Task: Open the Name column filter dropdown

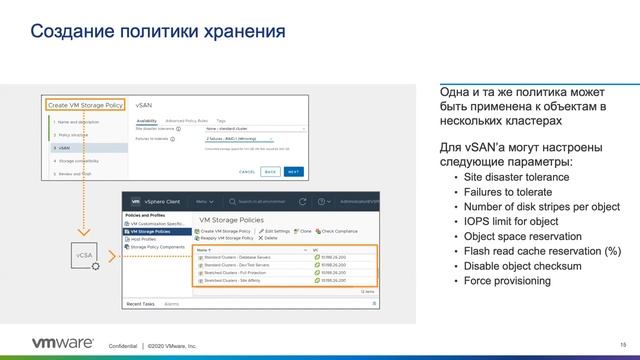Action: tap(305, 250)
